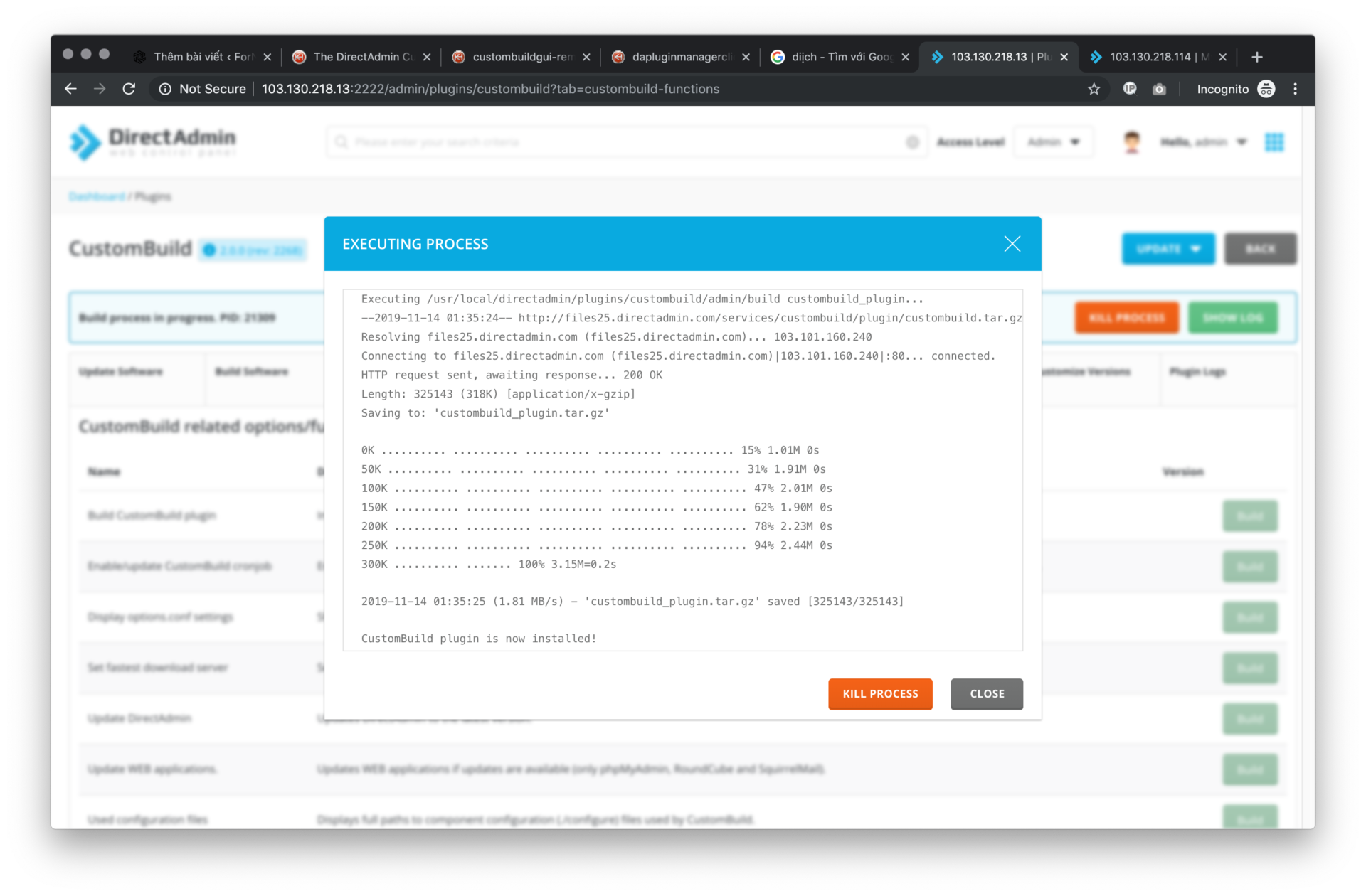Close the 'dapluginmanagercli' tab
The width and height of the screenshot is (1366, 896).
(x=746, y=57)
